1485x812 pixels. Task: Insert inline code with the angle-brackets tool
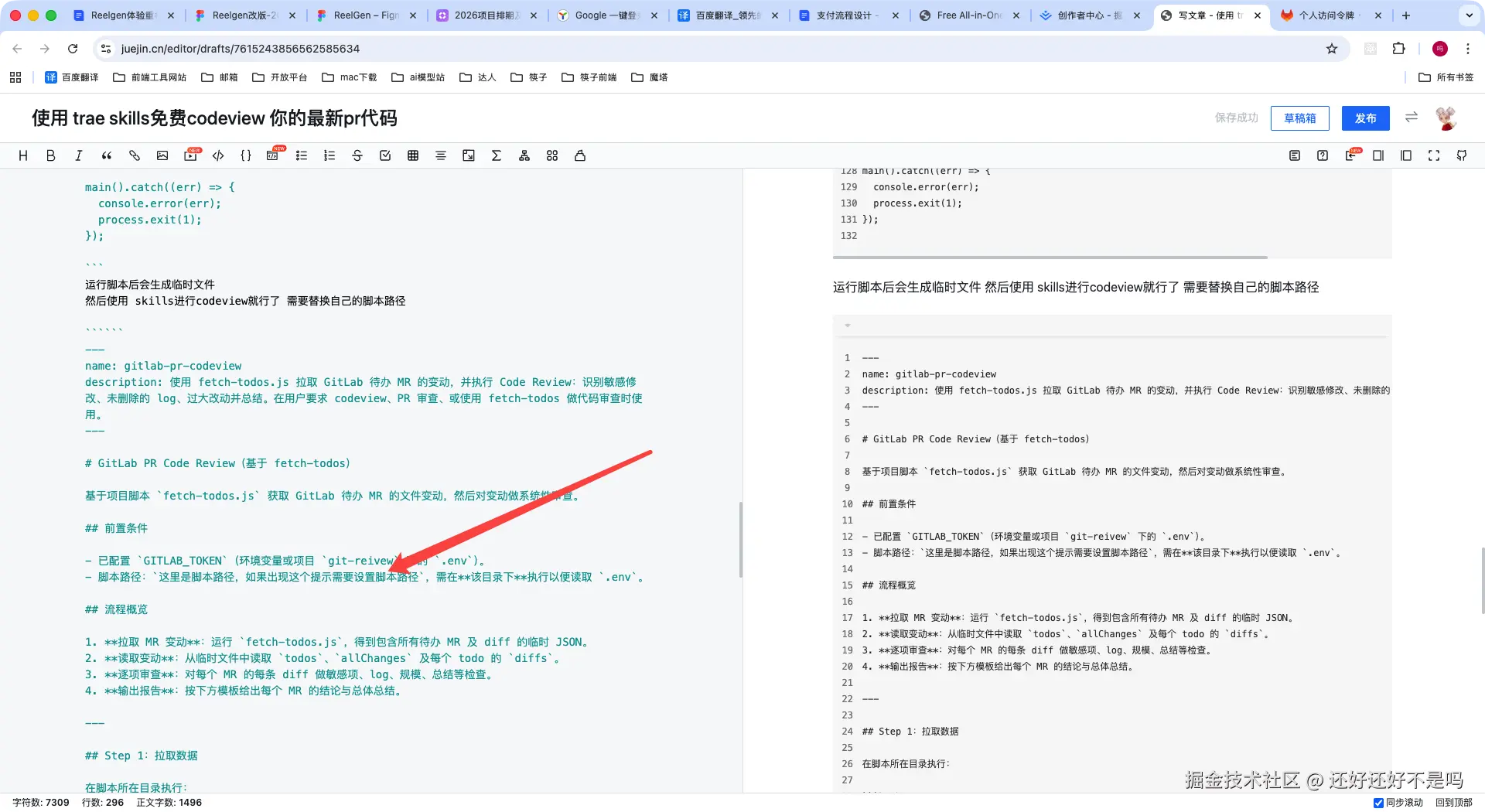218,155
